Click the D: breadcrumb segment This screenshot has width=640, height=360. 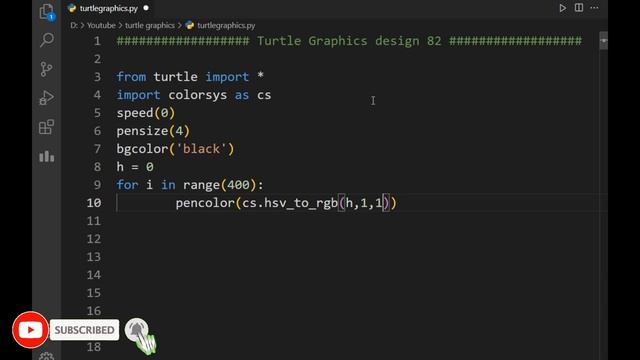point(73,25)
